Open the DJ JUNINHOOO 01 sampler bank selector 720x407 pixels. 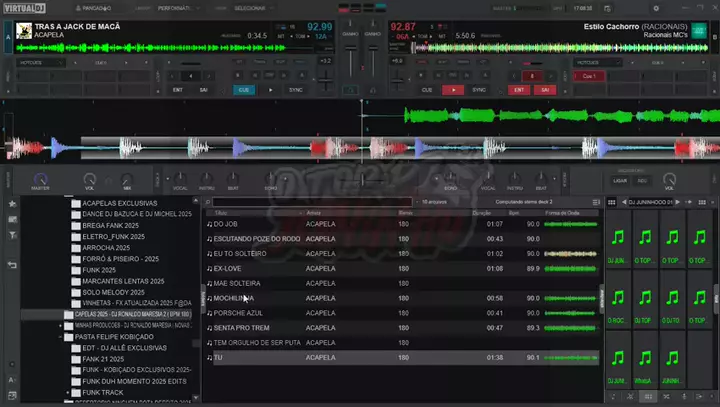coord(651,202)
